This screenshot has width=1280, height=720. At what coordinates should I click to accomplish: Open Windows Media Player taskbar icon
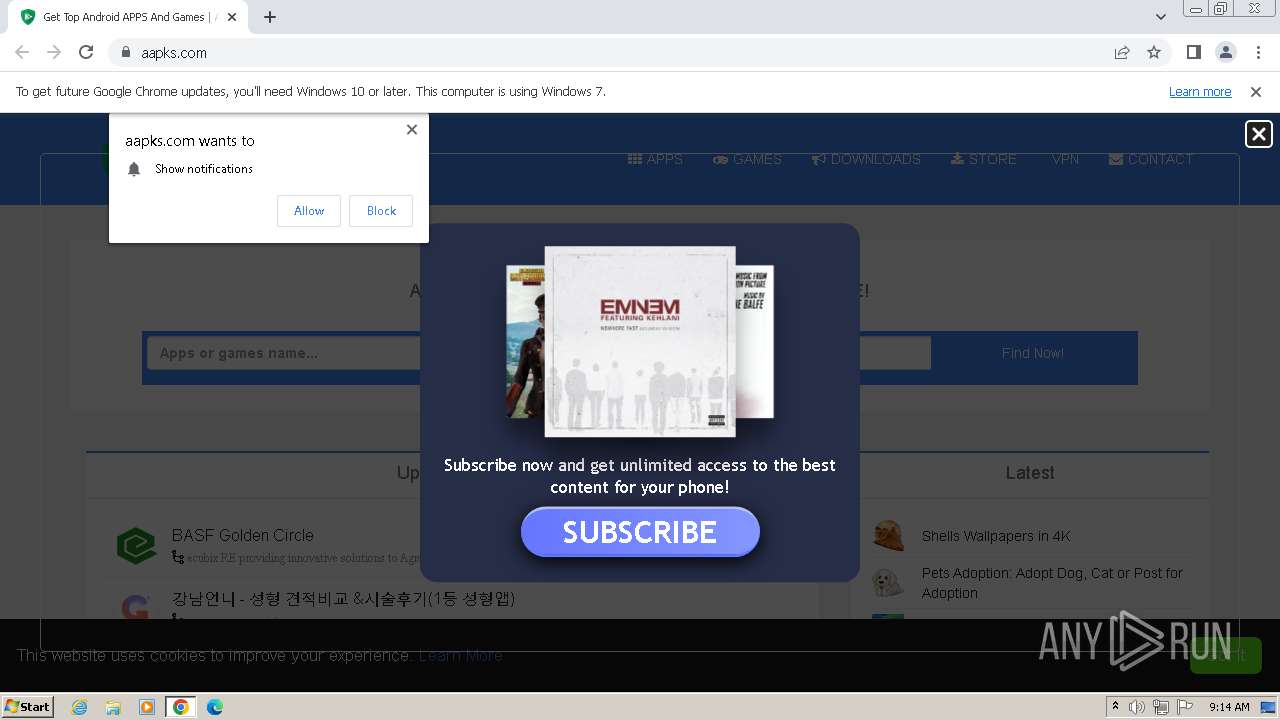point(147,707)
